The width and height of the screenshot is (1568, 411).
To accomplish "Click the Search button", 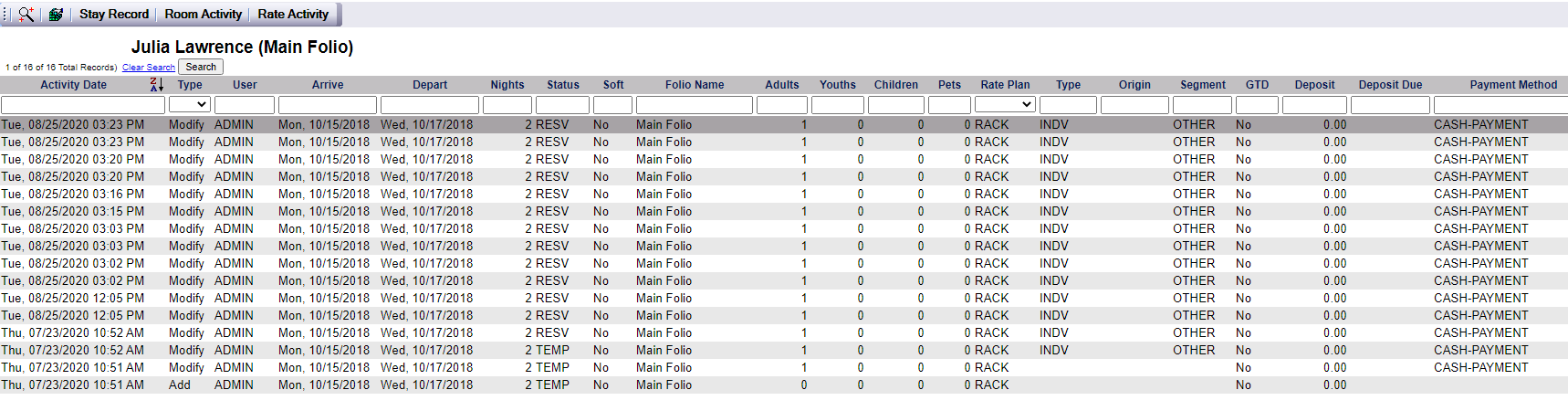I will [x=201, y=67].
